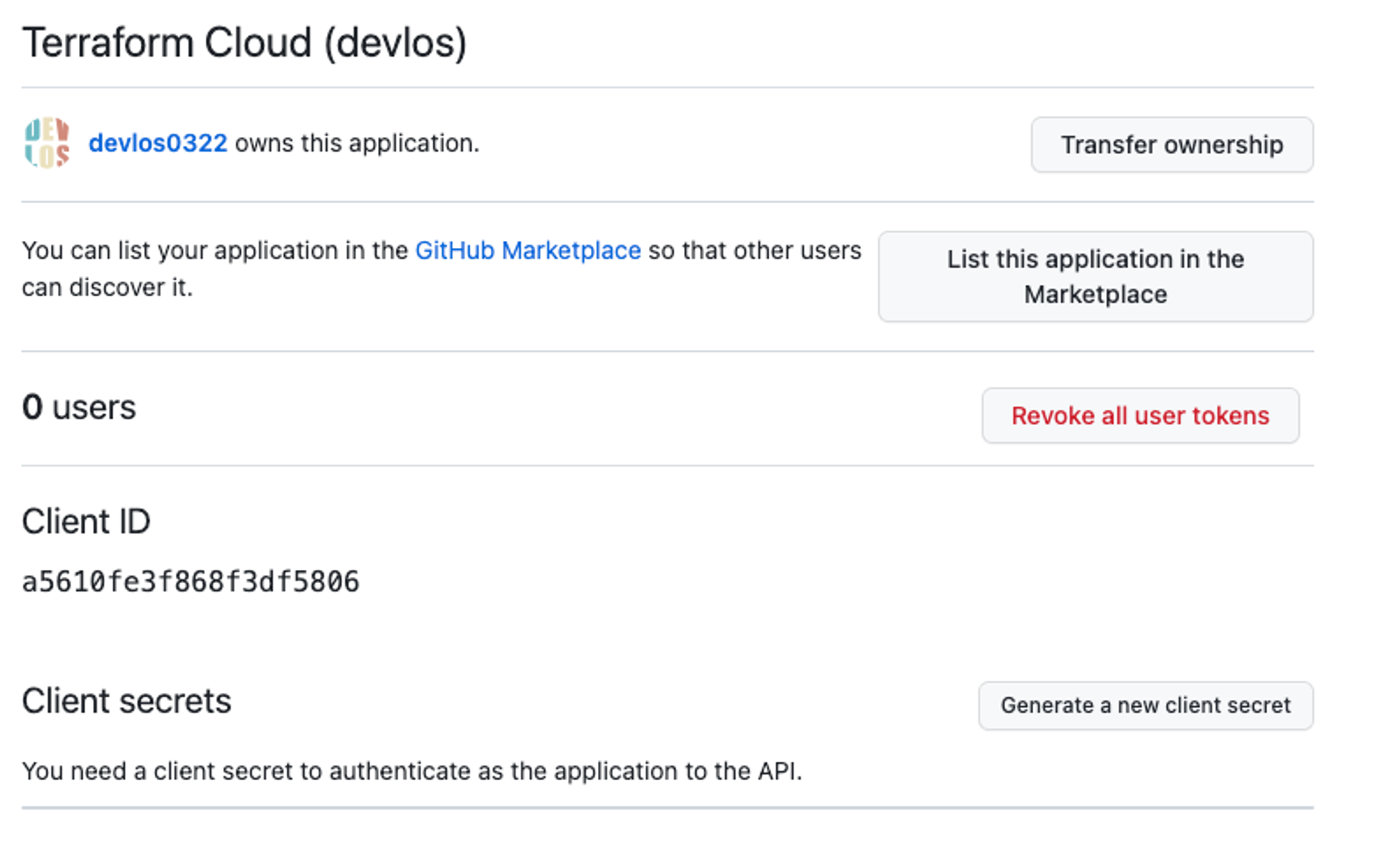This screenshot has width=1400, height=850.
Task: Click the bold zero in users count
Action: click(32, 407)
